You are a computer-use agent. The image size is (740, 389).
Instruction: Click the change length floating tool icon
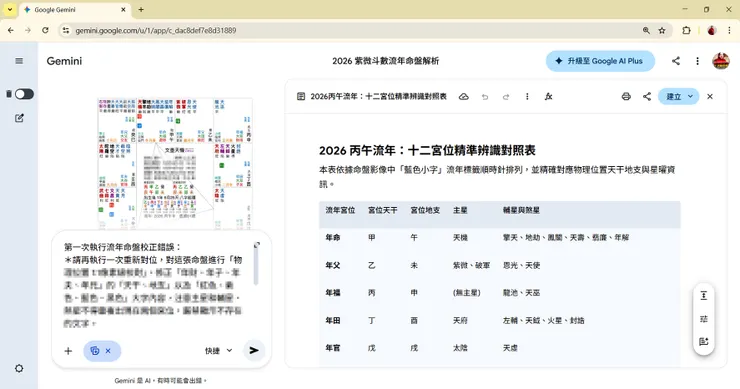[704, 296]
